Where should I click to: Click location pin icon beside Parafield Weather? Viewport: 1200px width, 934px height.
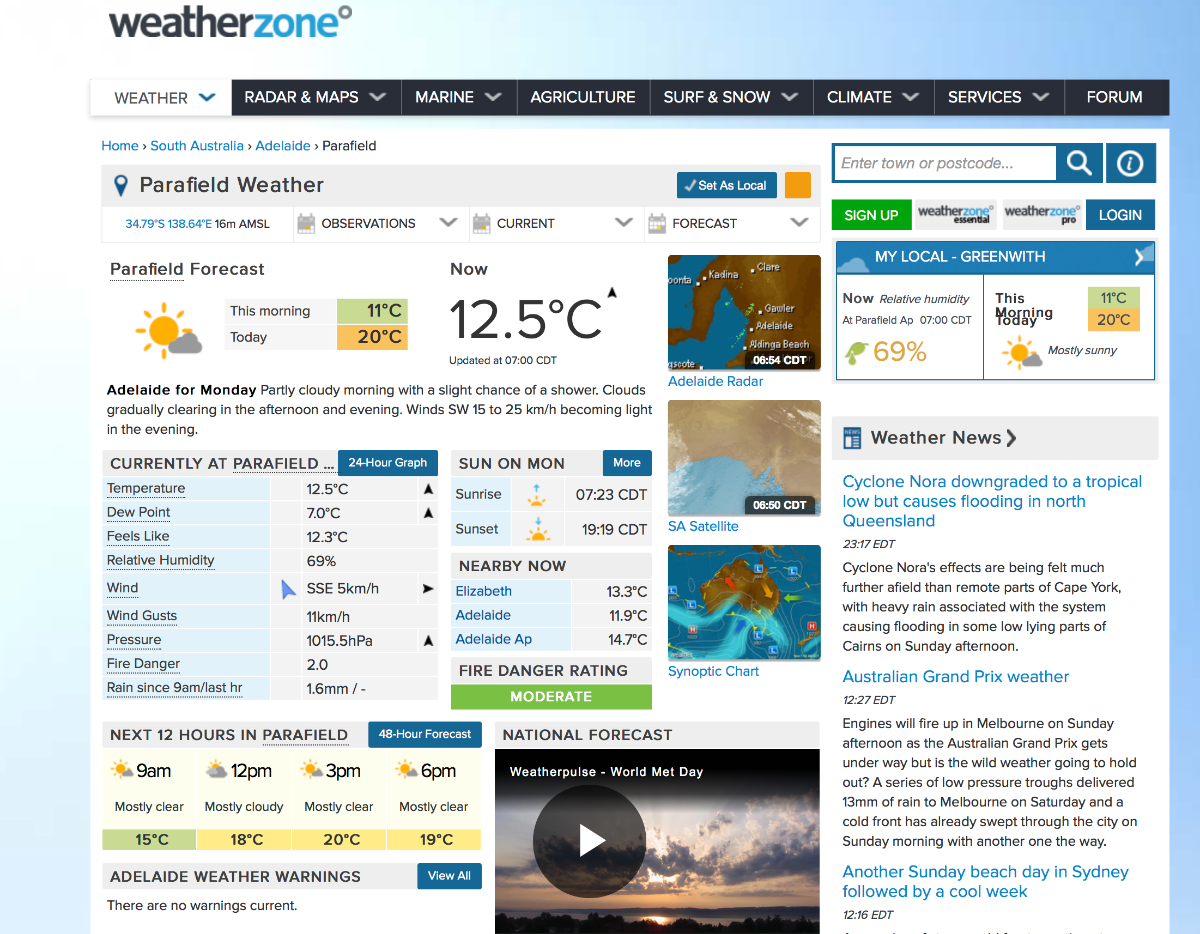pyautogui.click(x=121, y=186)
